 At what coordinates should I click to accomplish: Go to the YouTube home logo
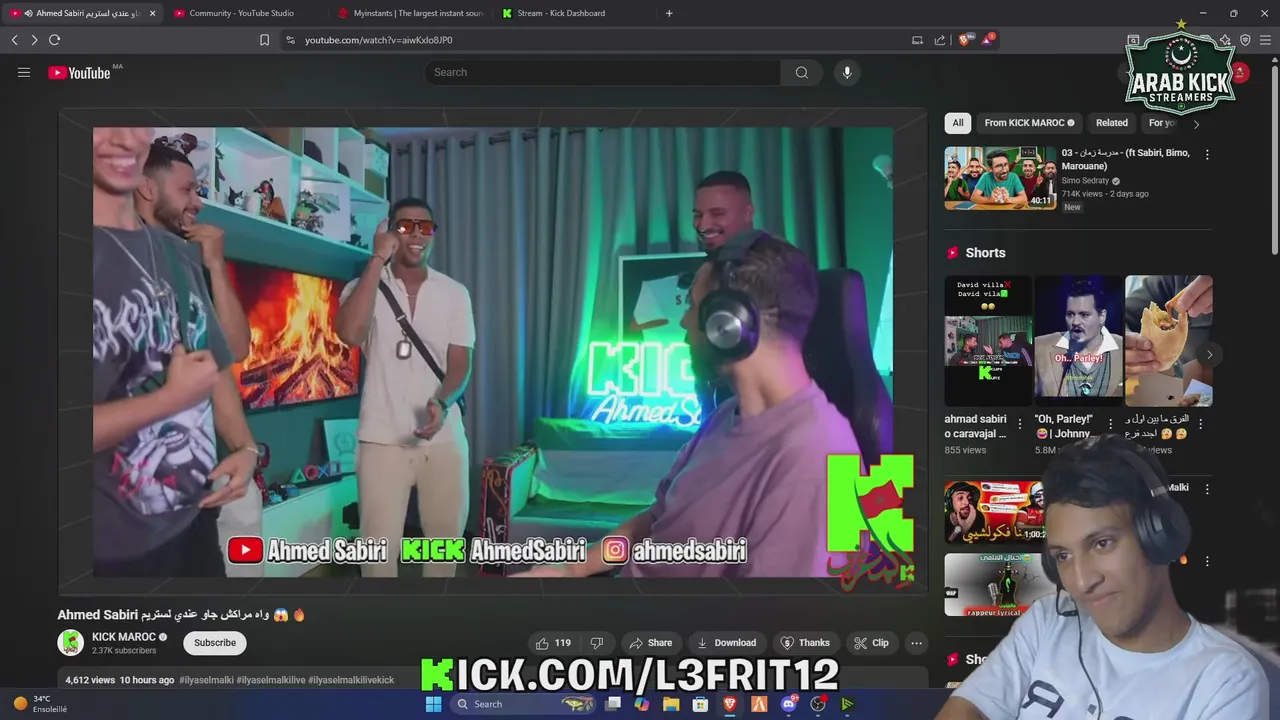coord(79,72)
